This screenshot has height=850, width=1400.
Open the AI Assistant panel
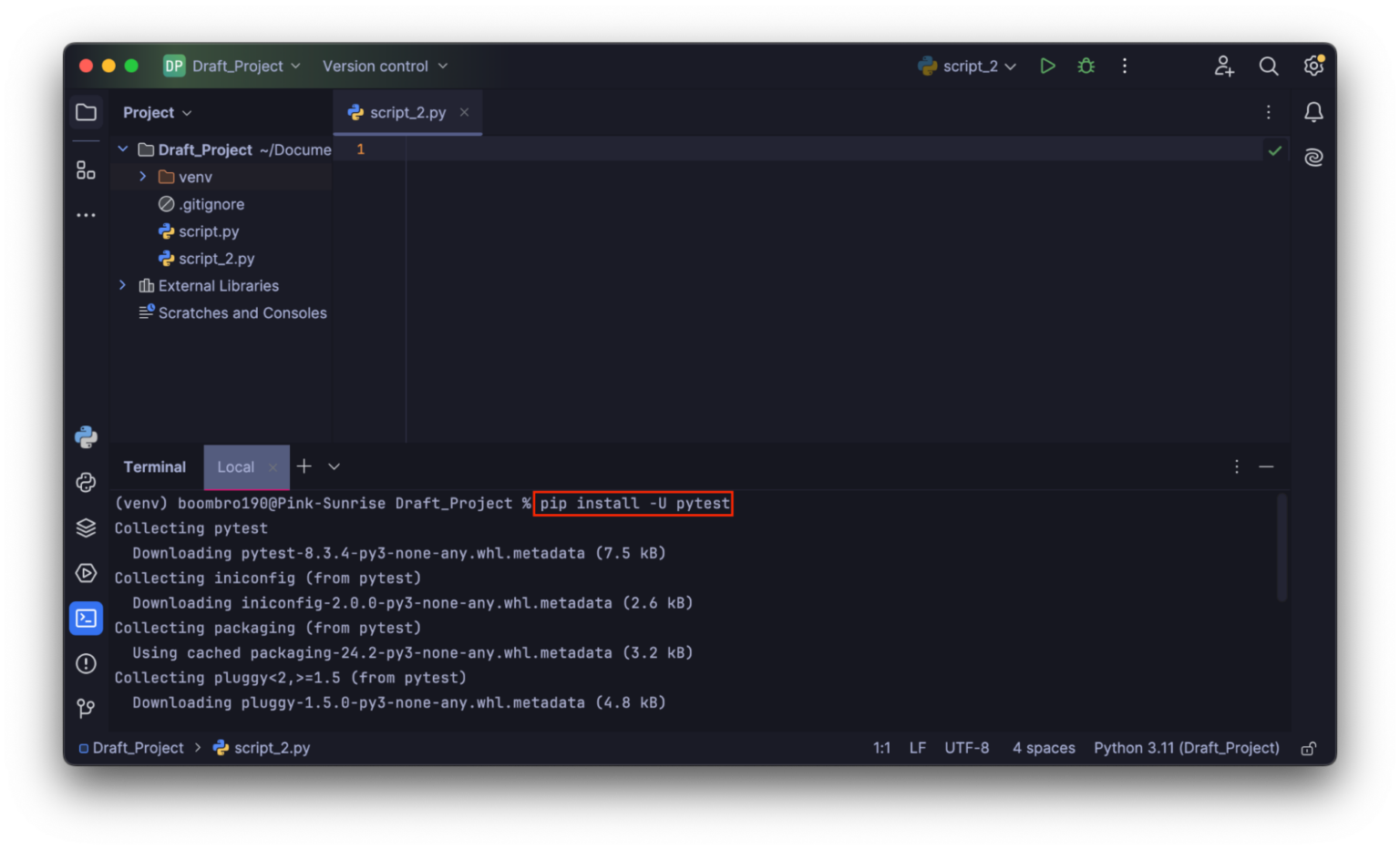(1313, 157)
